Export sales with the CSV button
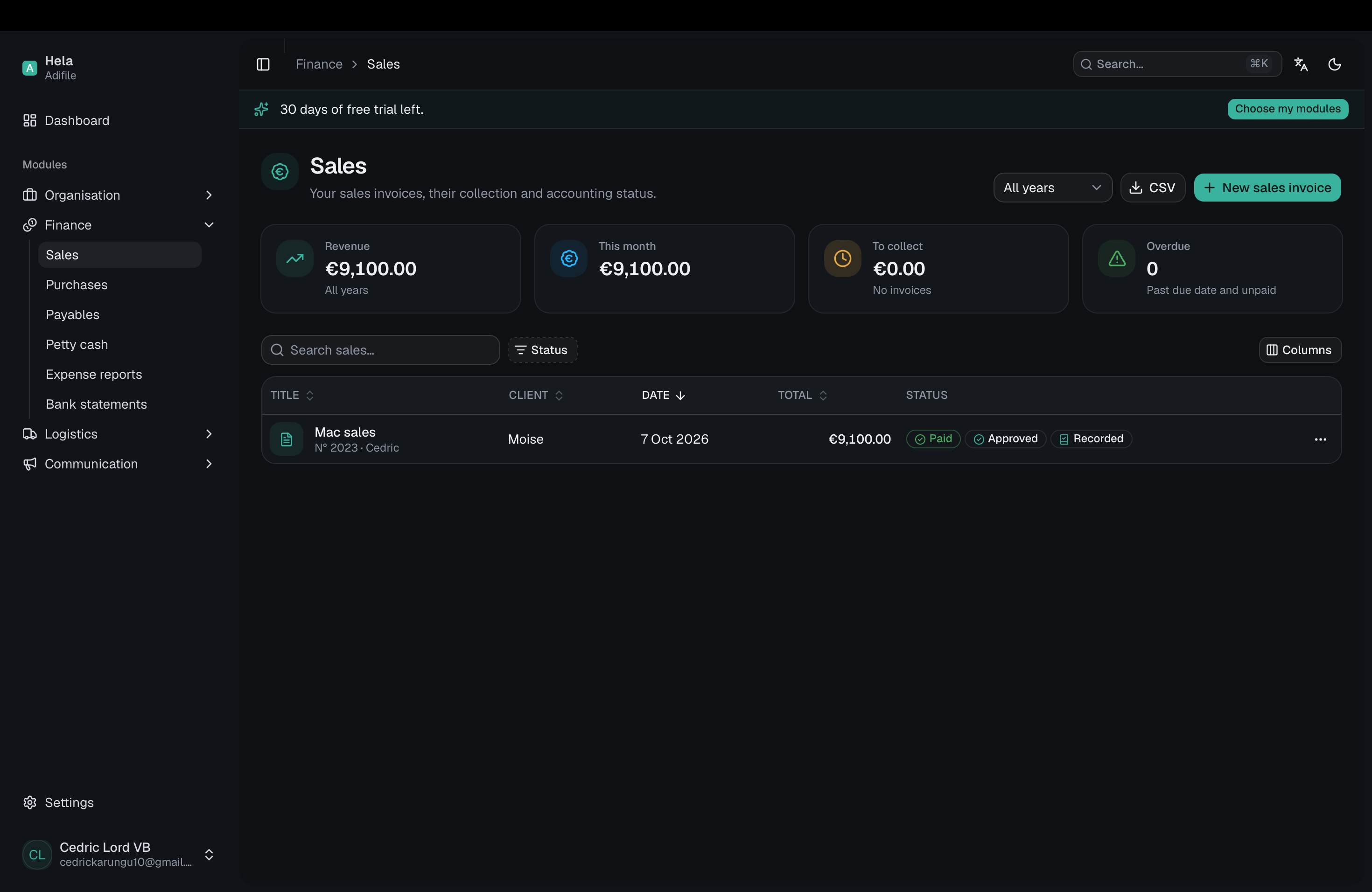The image size is (1372, 892). click(1152, 187)
